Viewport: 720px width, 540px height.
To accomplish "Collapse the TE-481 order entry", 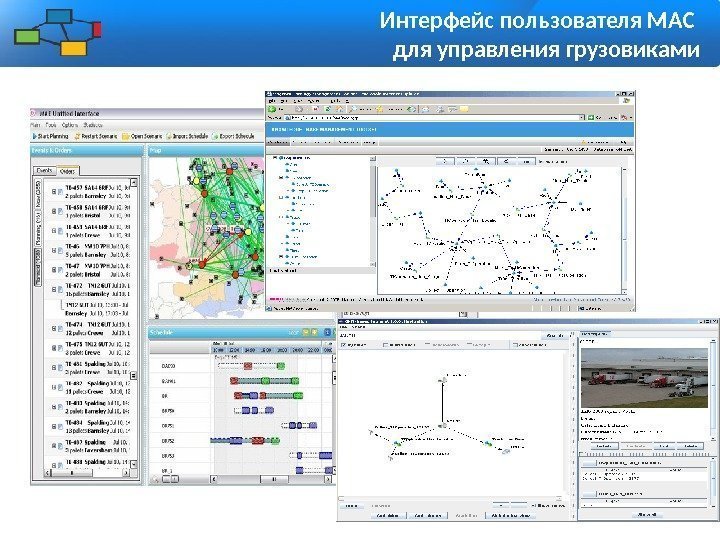I will click(53, 368).
